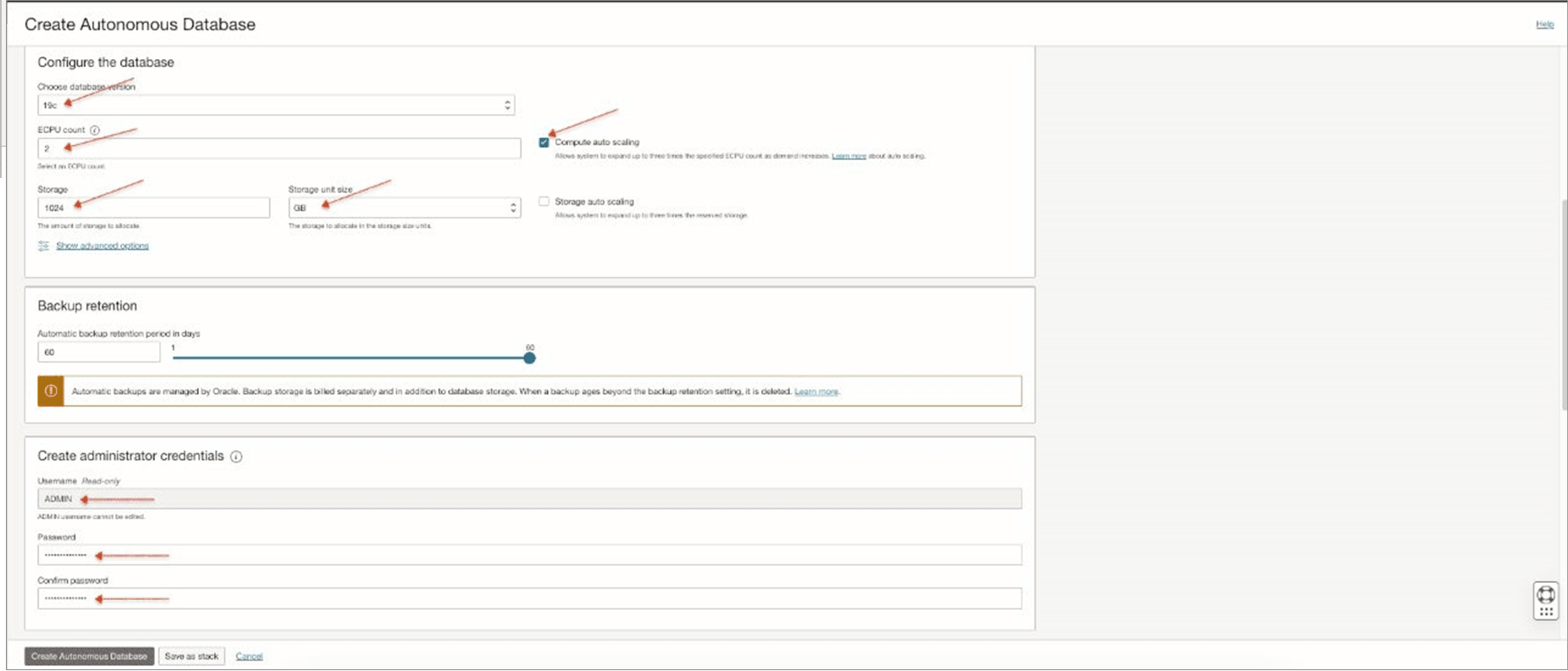Disable Compute auto scaling checkbox
Image resolution: width=1568 pixels, height=671 pixels.
coord(544,142)
